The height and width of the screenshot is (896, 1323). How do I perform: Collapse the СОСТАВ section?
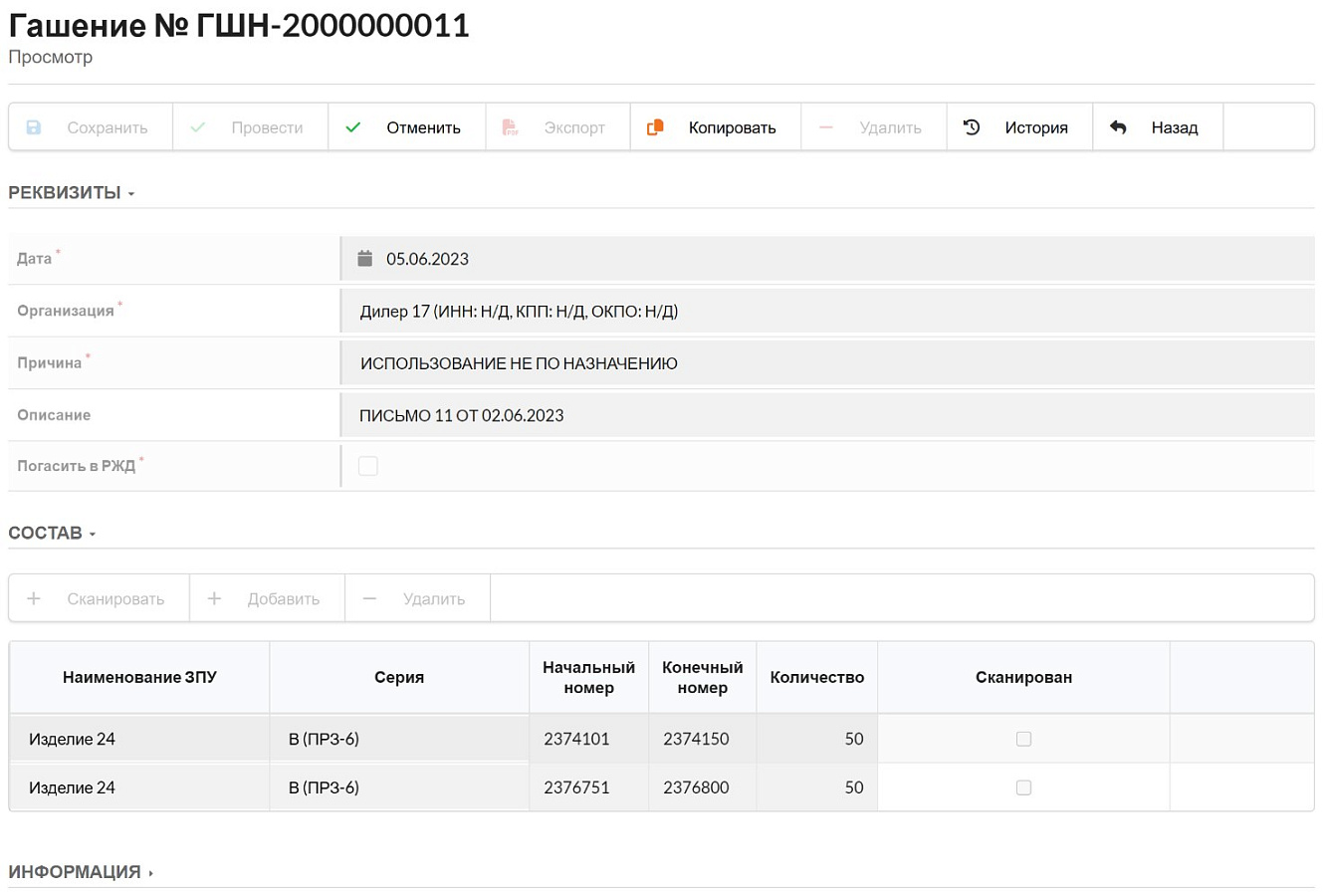(x=52, y=534)
